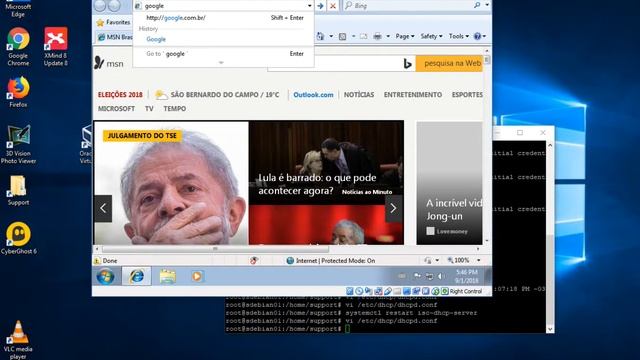Select Go to 'google' entry
The height and width of the screenshot is (360, 640).
(x=224, y=54)
